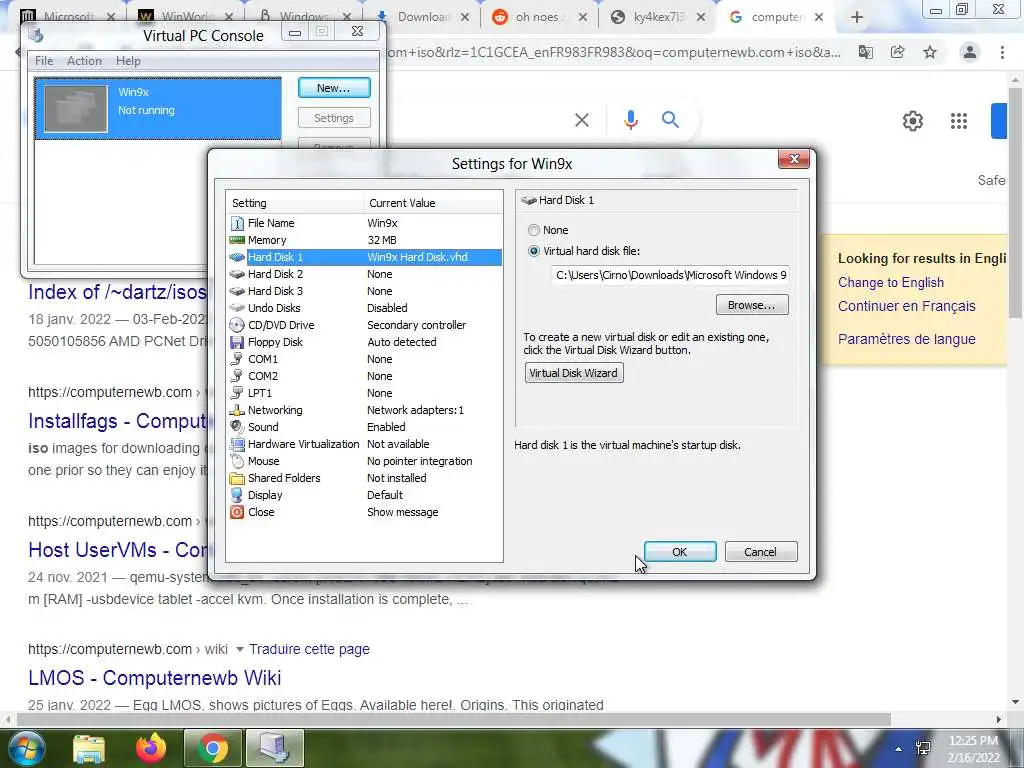Select the Undo Disks setting icon
This screenshot has height=768, width=1024.
pyautogui.click(x=237, y=308)
